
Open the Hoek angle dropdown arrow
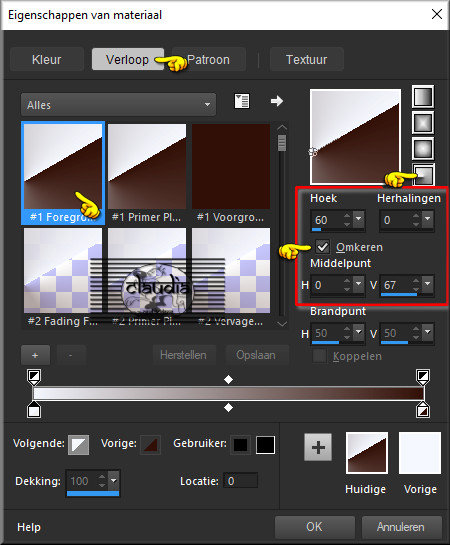[359, 219]
